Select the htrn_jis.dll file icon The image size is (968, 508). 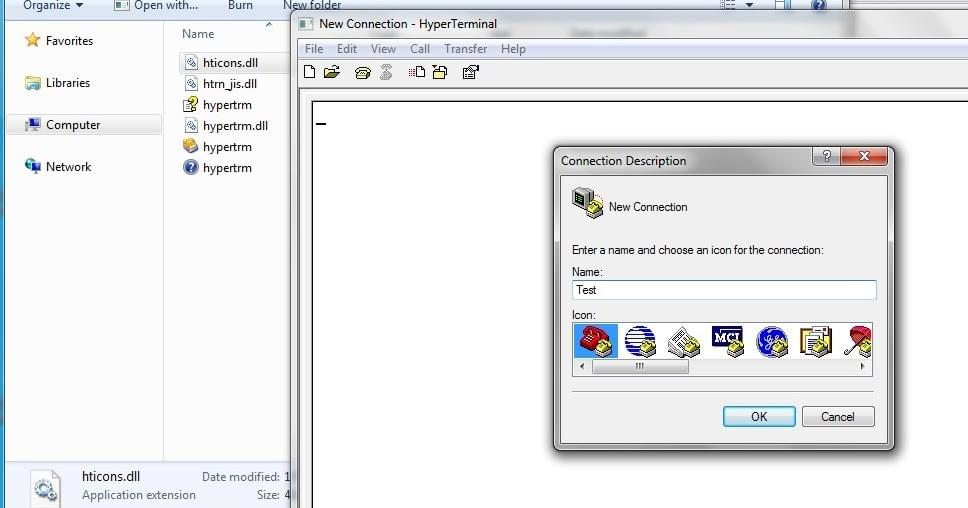click(x=191, y=83)
